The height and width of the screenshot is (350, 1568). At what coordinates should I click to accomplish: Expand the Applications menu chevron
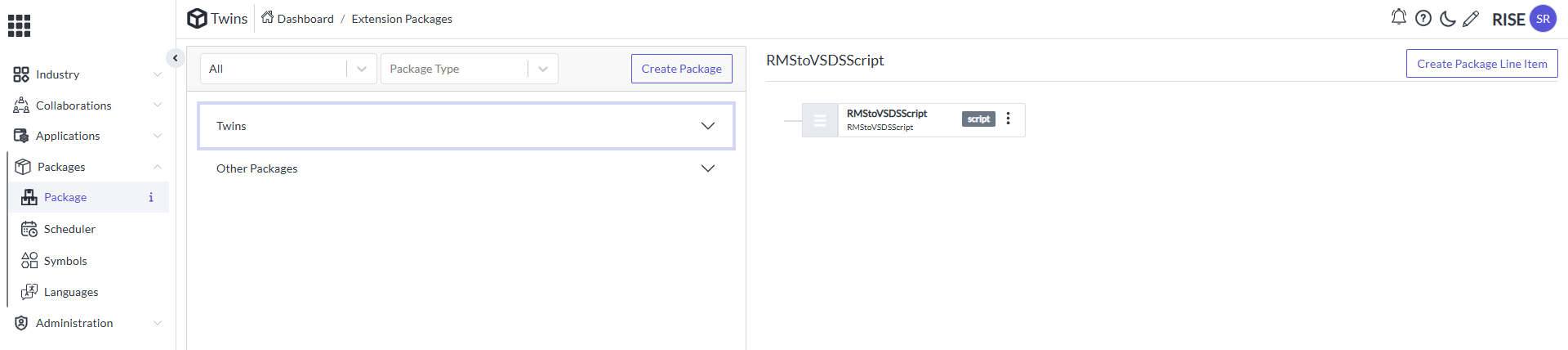(x=158, y=136)
